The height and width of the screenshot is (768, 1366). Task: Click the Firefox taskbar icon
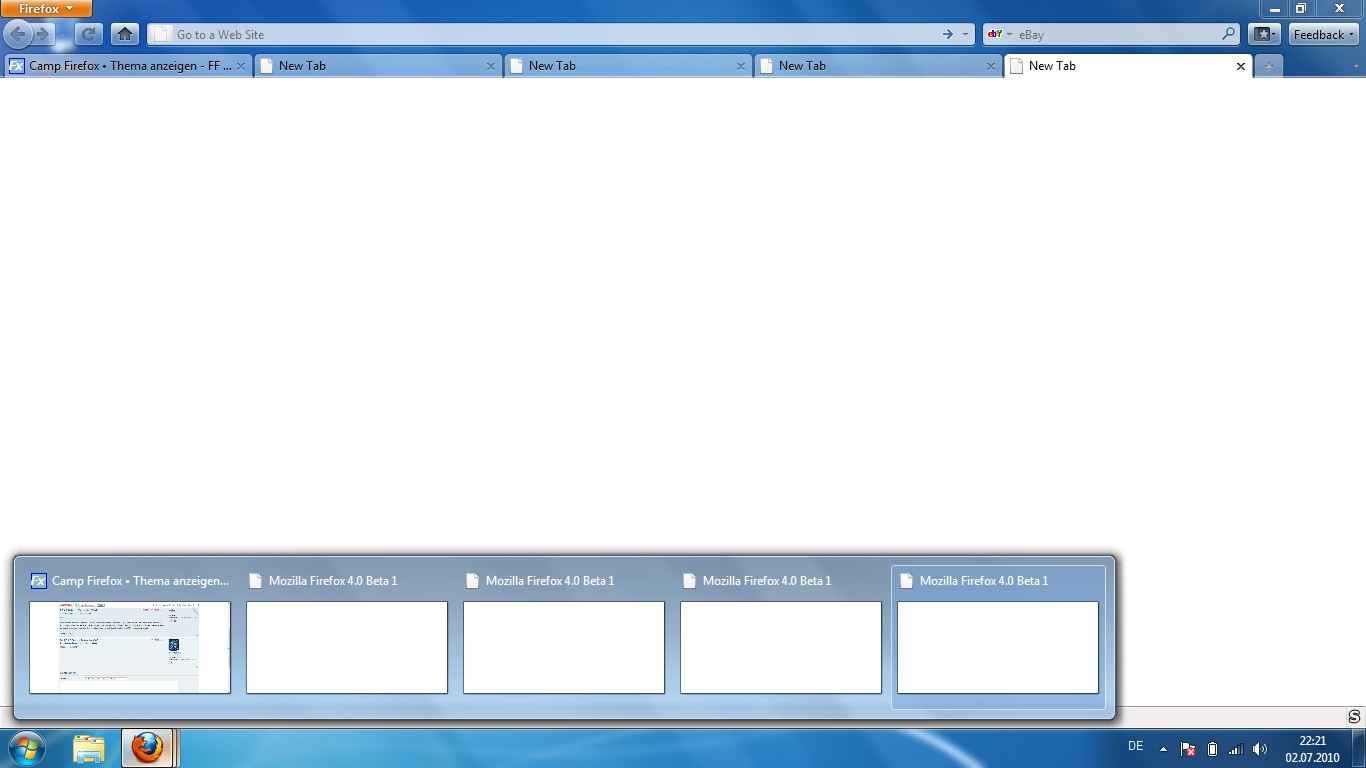pyautogui.click(x=148, y=748)
